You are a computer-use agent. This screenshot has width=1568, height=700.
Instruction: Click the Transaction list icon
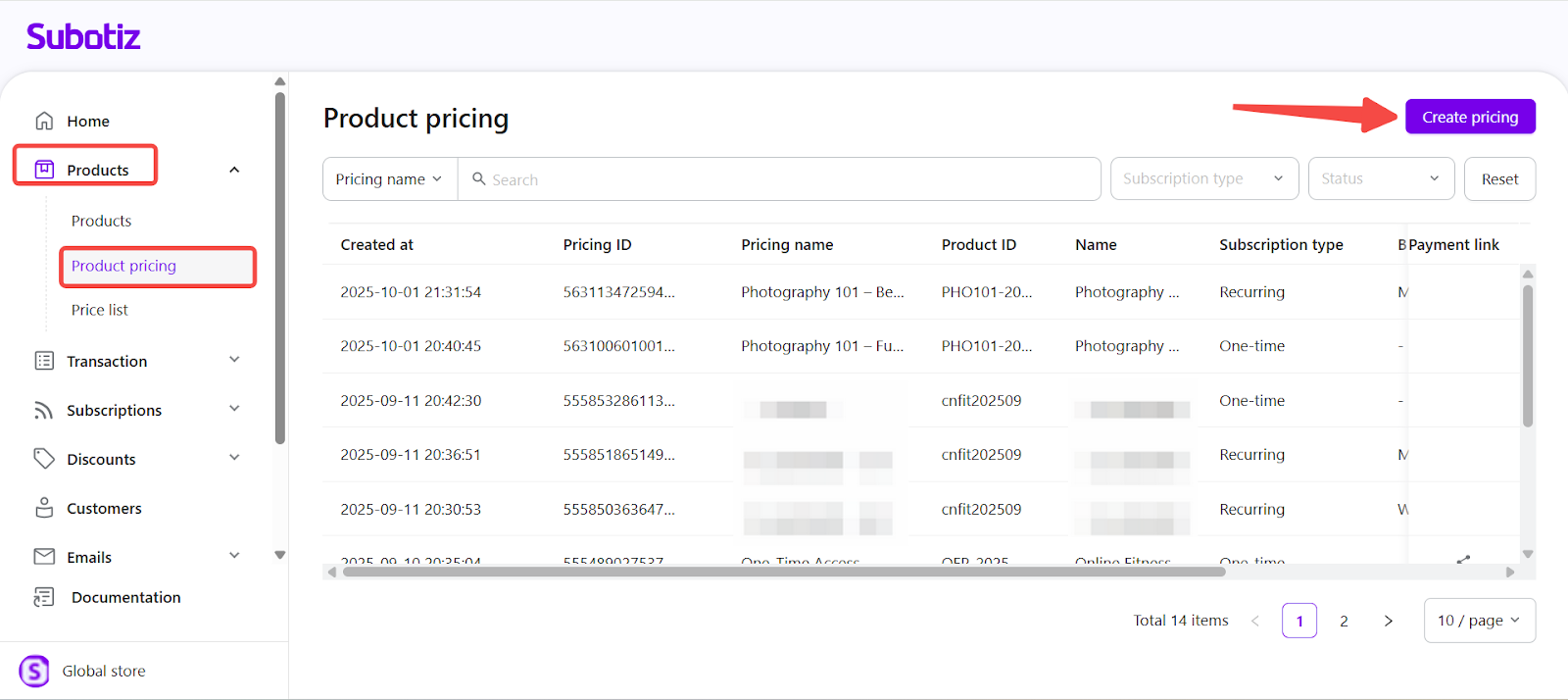(x=44, y=361)
